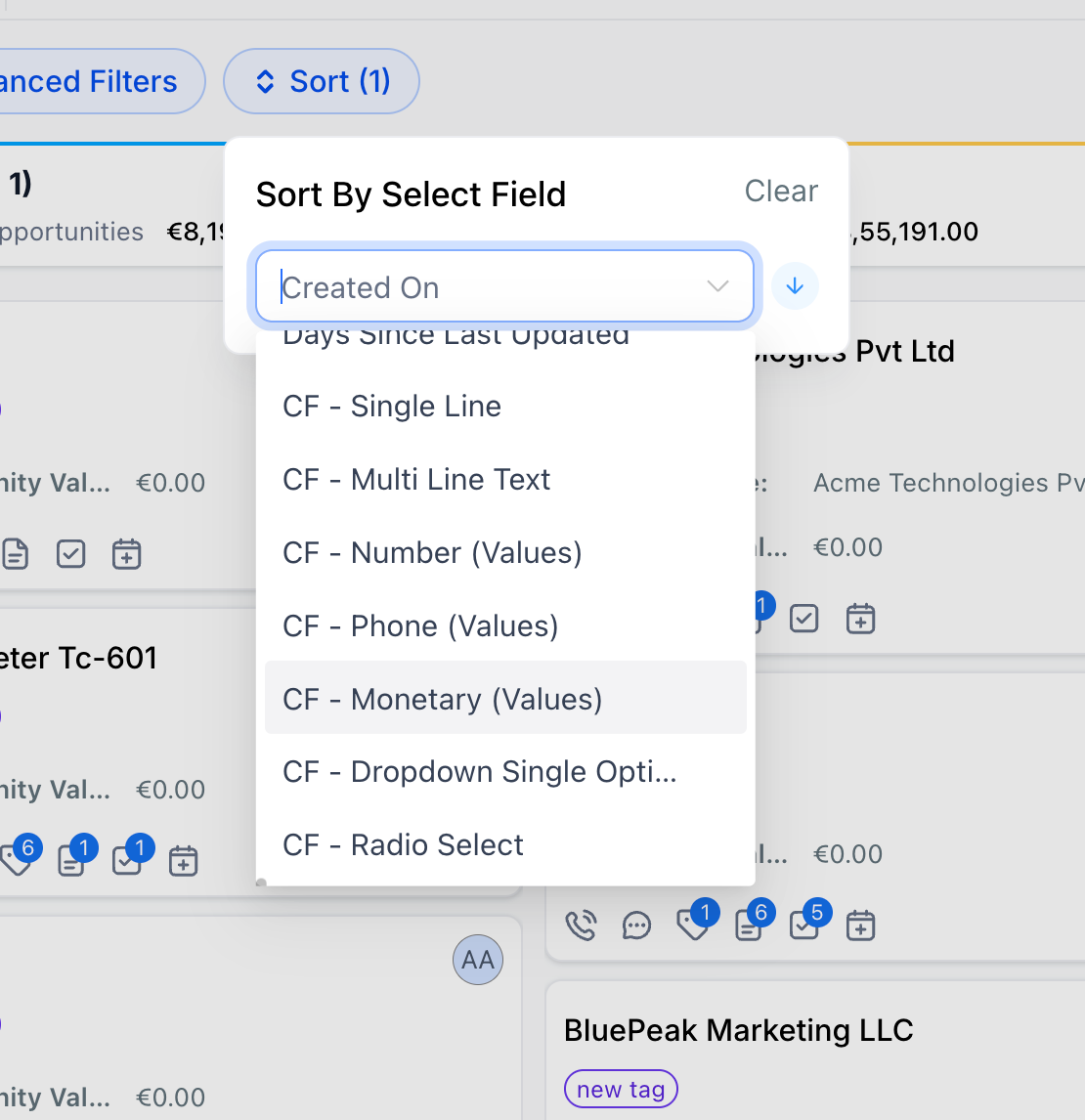This screenshot has width=1085, height=1120.
Task: Click the phone call icon on Acme Technologies card
Action: 582,924
